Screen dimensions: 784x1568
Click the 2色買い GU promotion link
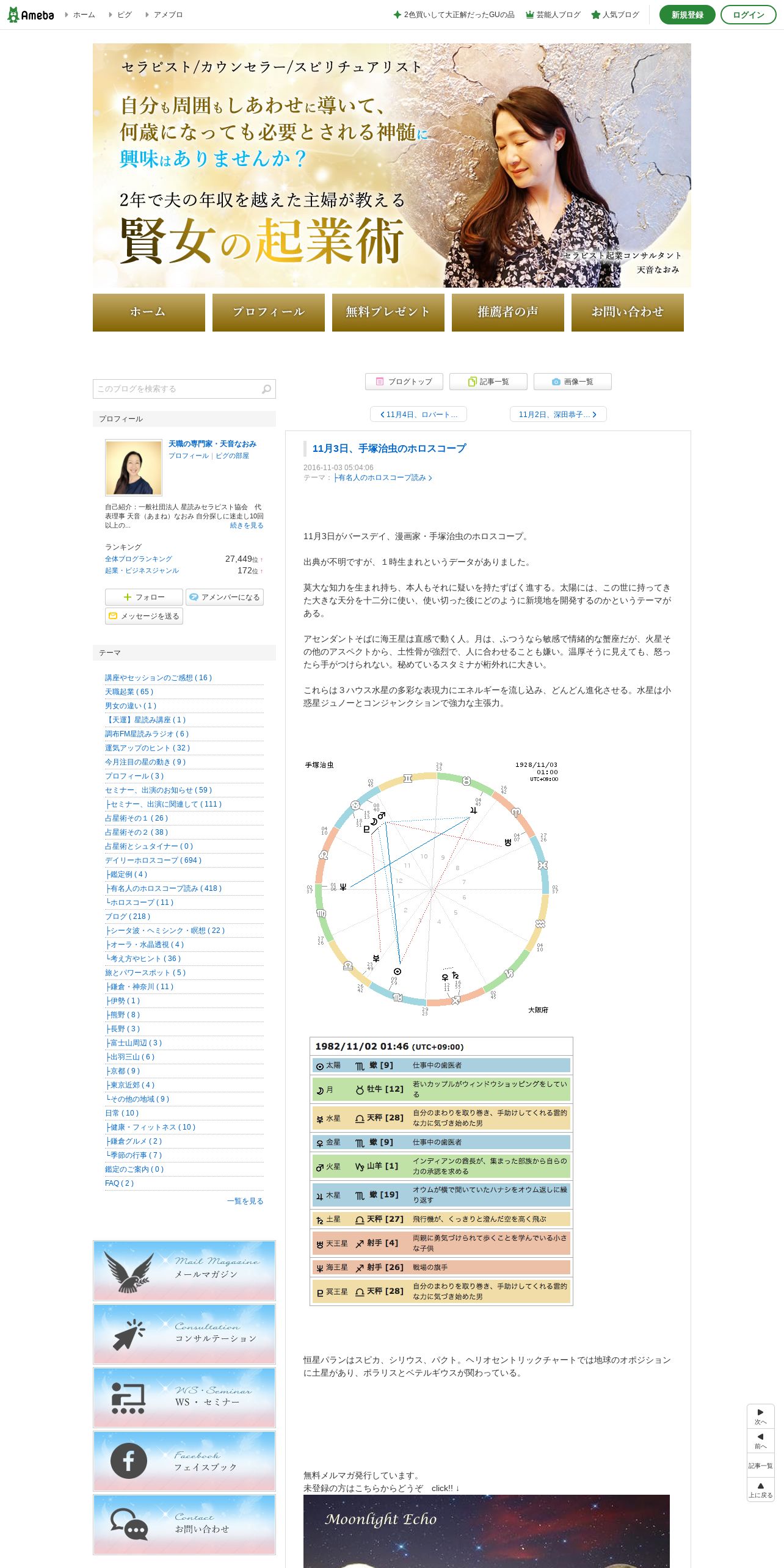coord(454,15)
